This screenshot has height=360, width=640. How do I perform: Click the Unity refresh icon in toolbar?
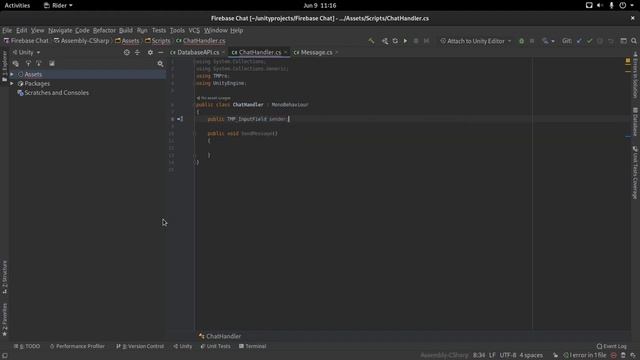pyautogui.click(x=395, y=41)
